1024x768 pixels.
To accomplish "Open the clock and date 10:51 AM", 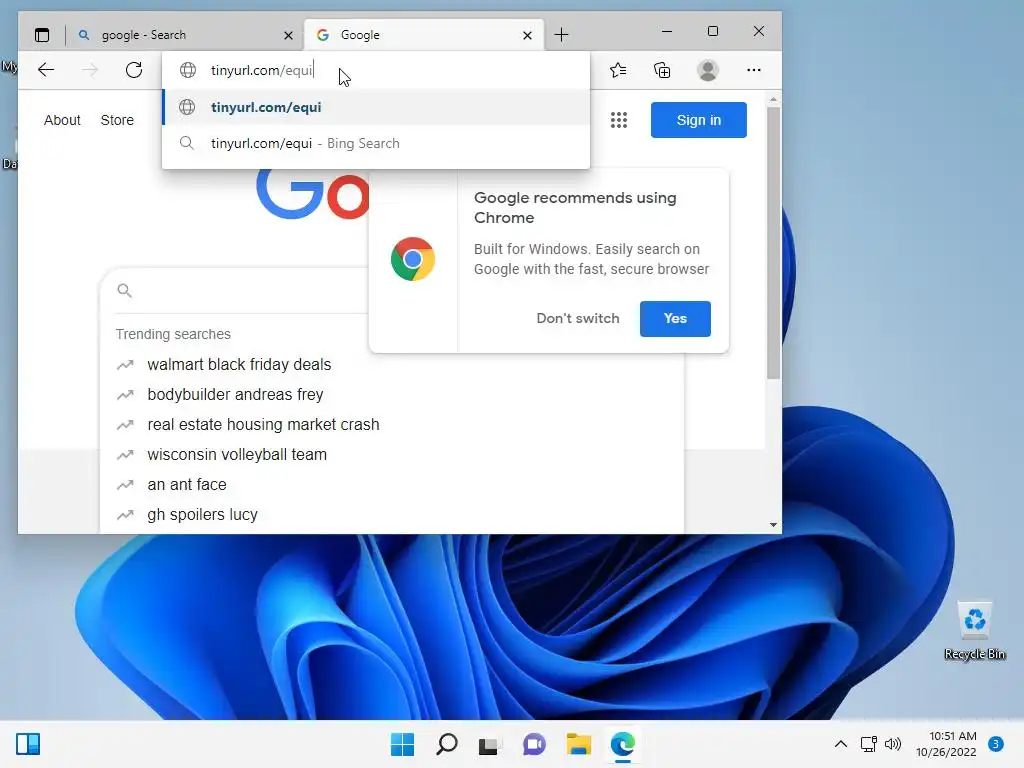I will pos(946,744).
